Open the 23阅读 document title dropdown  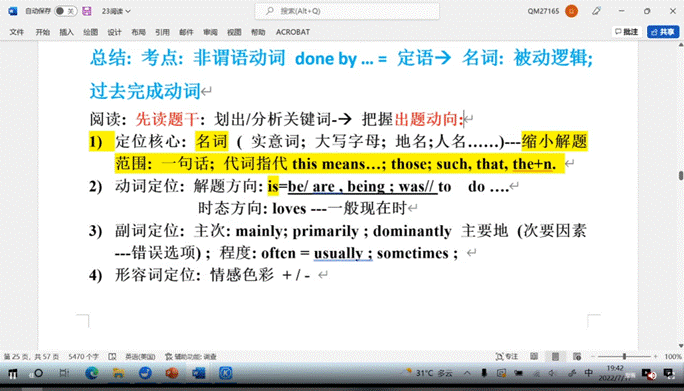click(x=116, y=11)
